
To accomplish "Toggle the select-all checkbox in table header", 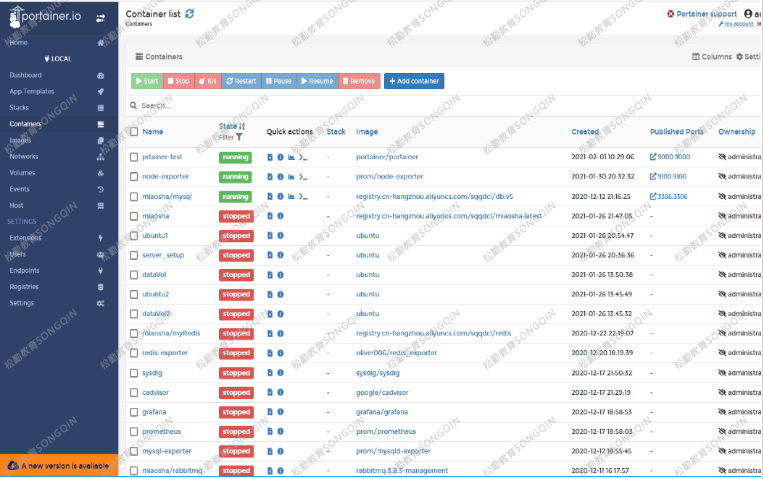I will pos(134,131).
